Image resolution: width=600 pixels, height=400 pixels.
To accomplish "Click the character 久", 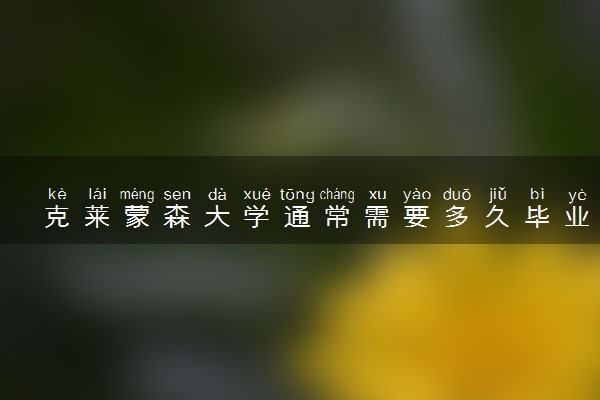I will (x=497, y=217).
